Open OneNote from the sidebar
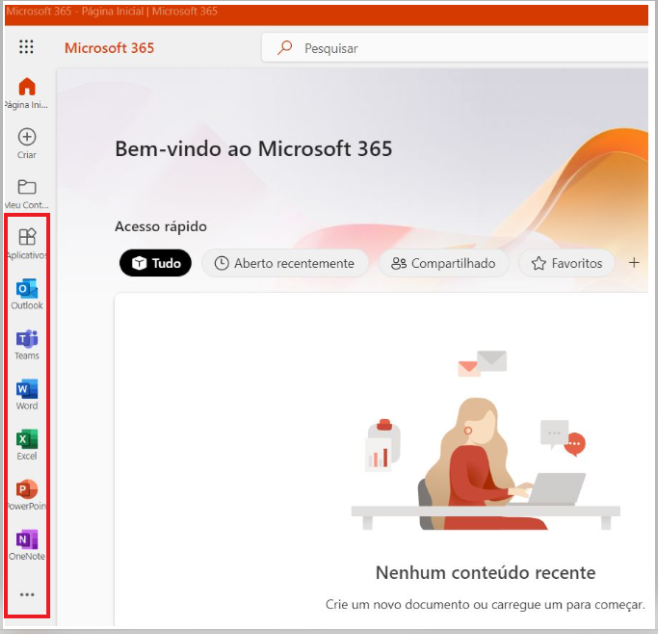Screen dimensions: 658x634 27,540
